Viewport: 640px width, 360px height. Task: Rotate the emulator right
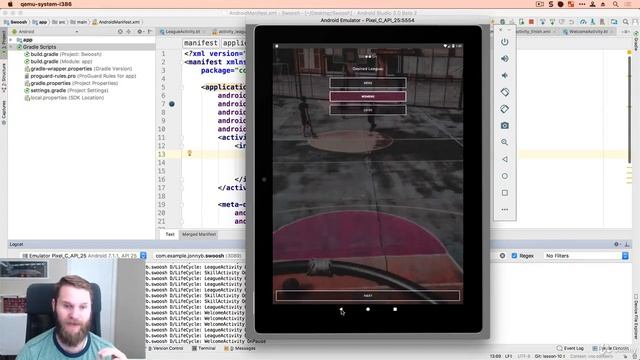coord(505,109)
